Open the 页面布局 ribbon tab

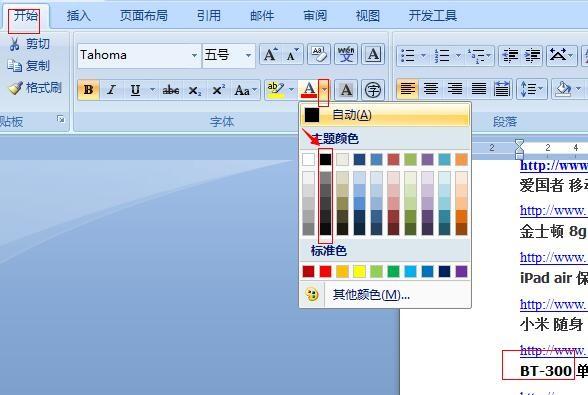(144, 16)
